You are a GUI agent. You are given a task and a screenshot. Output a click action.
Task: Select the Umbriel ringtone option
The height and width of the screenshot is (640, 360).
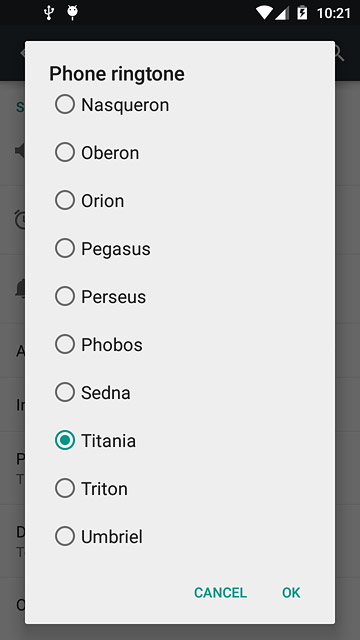tap(64, 536)
